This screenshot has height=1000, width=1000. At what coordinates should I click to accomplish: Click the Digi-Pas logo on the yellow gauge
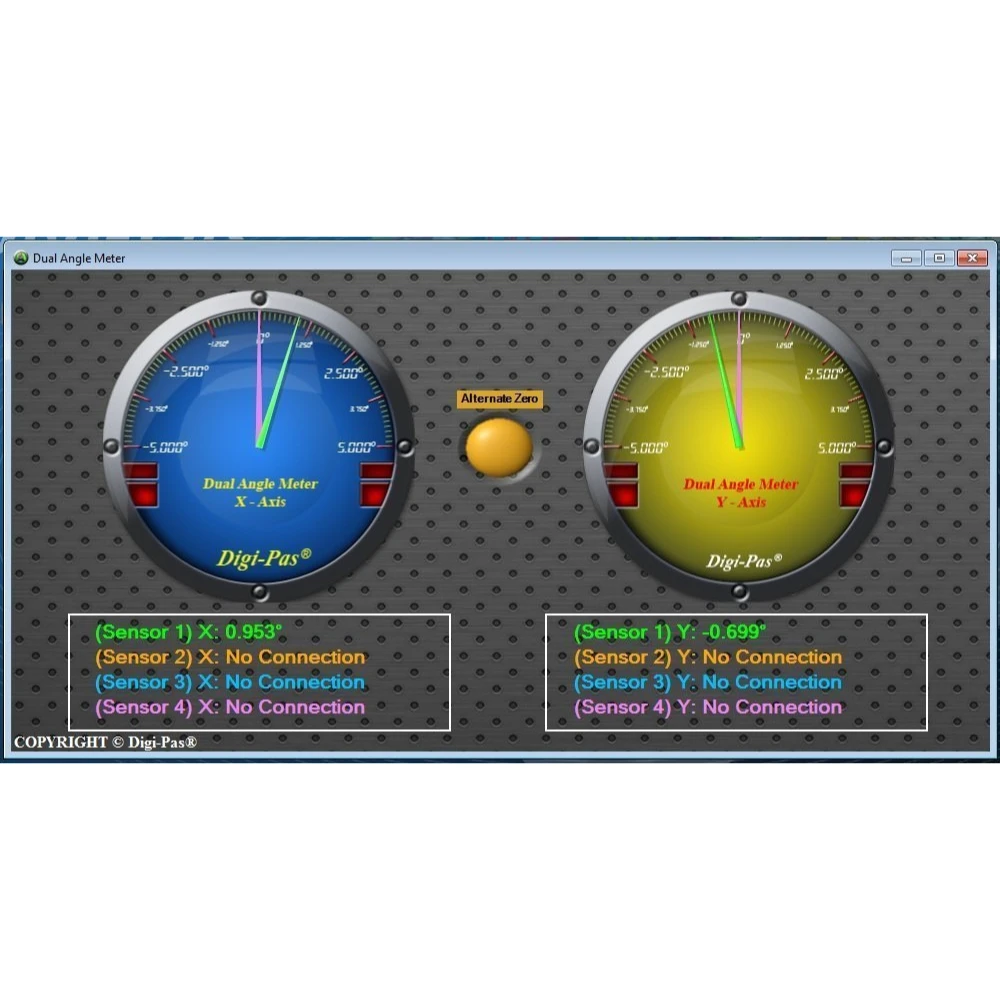tap(744, 561)
